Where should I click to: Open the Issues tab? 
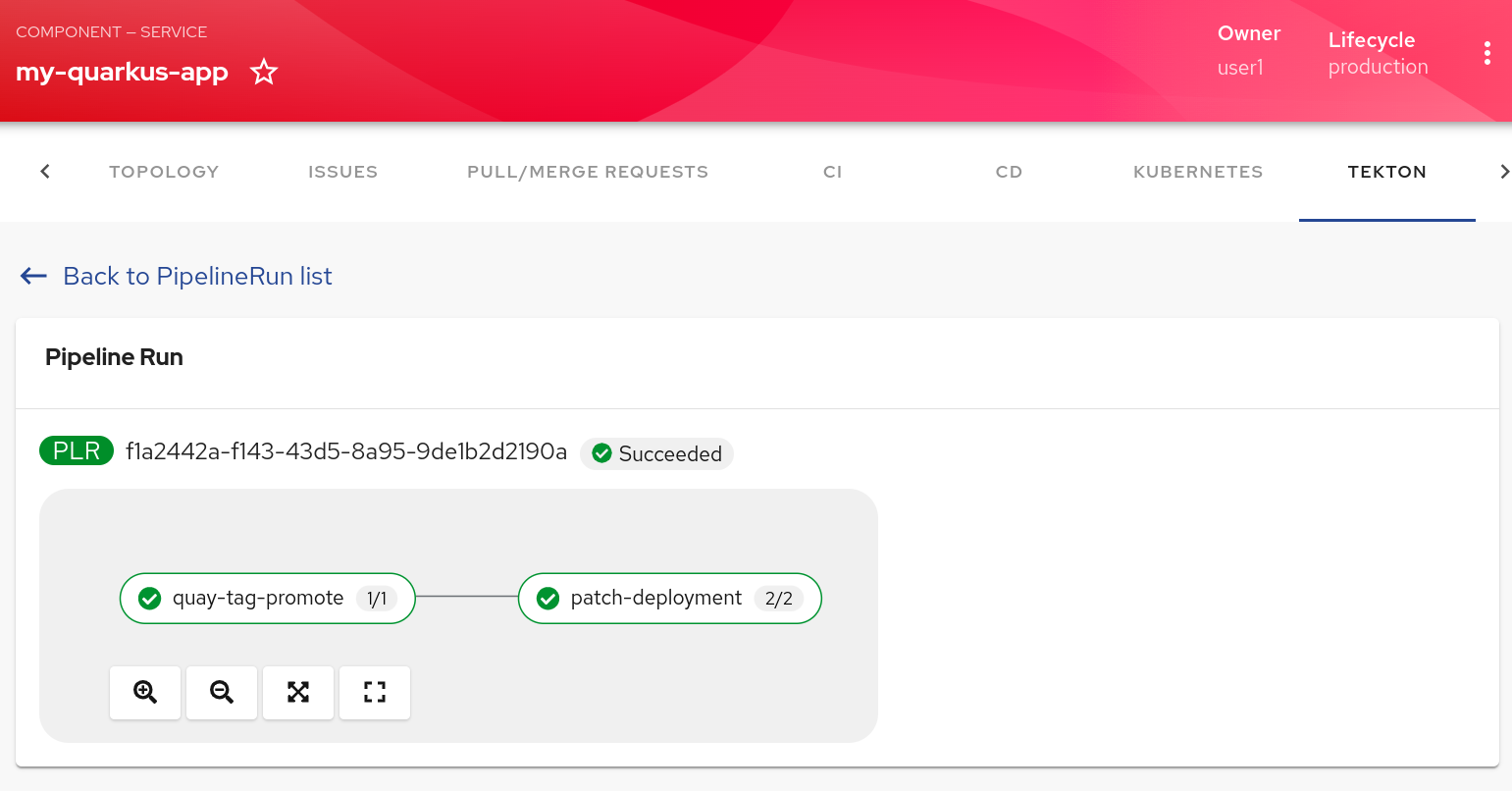click(x=342, y=172)
